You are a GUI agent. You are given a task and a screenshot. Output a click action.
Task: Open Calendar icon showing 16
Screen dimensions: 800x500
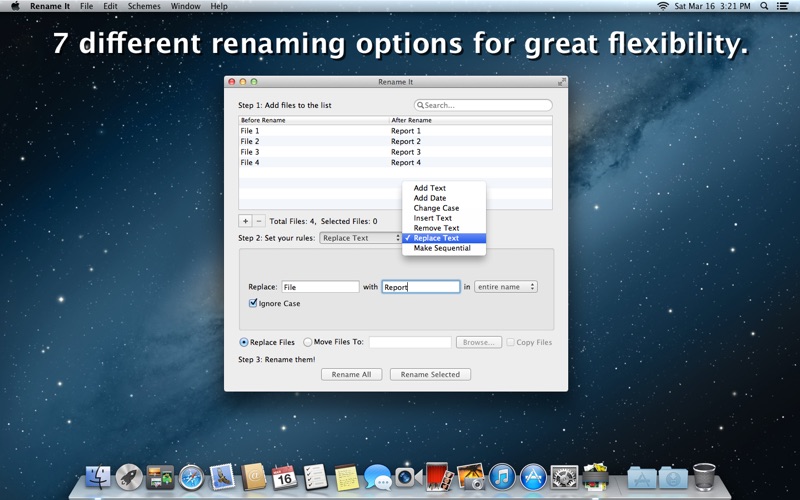point(284,477)
